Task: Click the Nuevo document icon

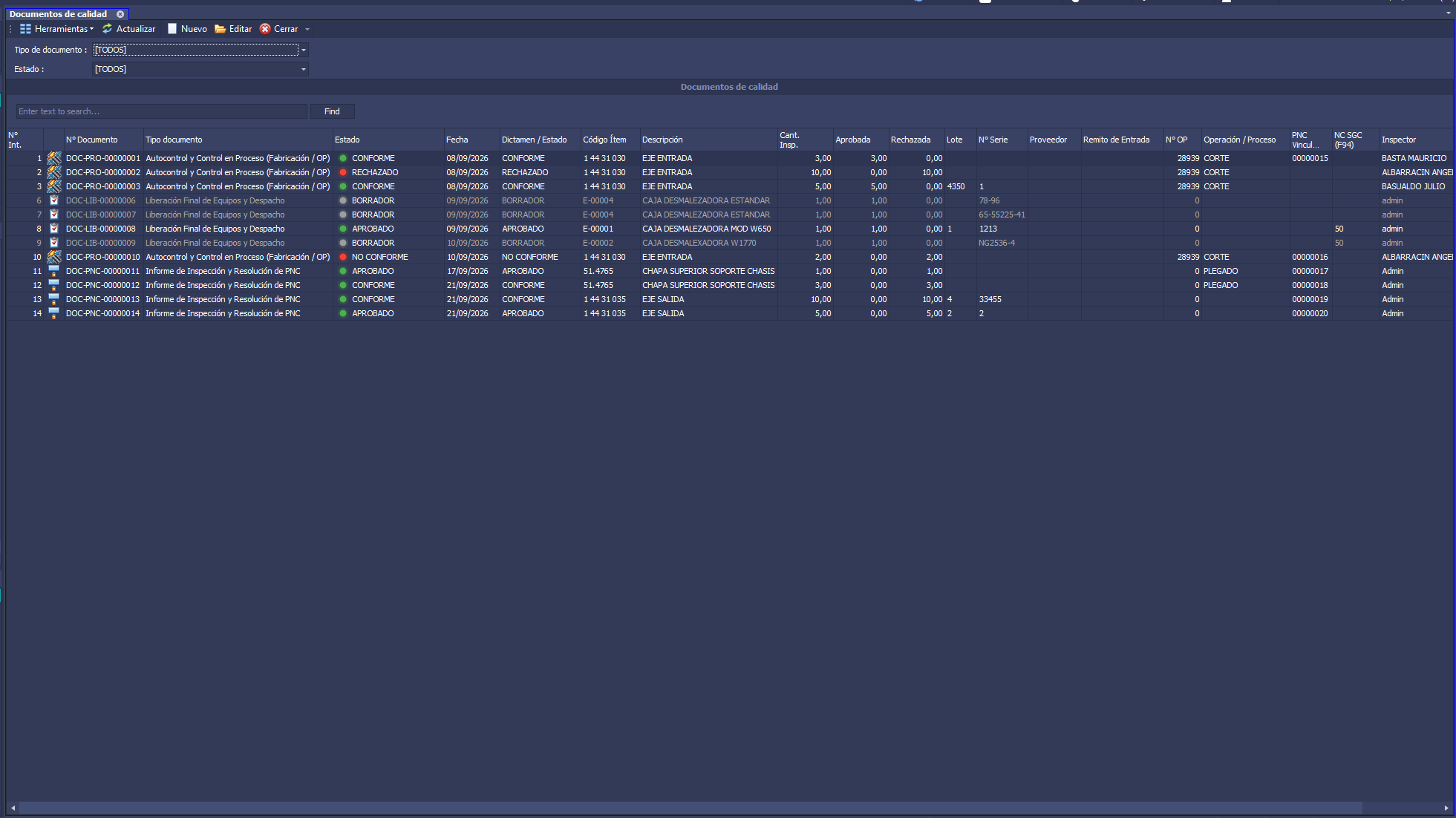Action: pyautogui.click(x=172, y=29)
